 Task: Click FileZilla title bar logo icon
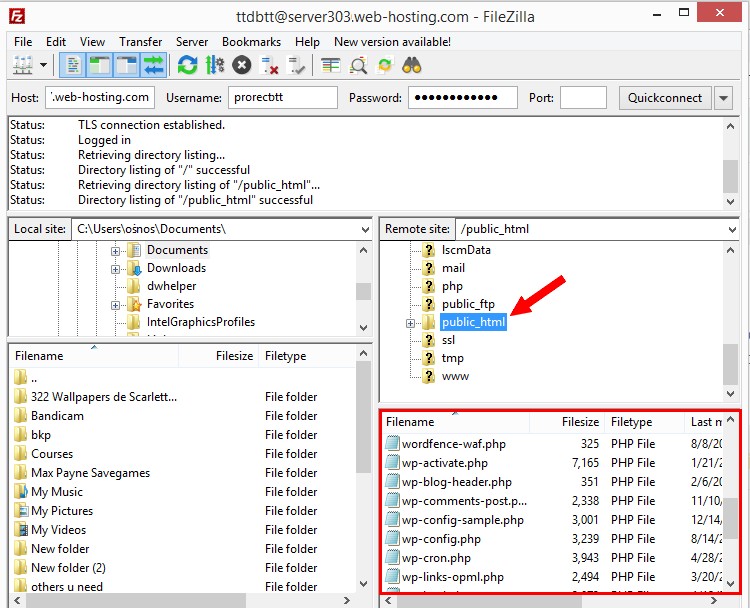[17, 16]
